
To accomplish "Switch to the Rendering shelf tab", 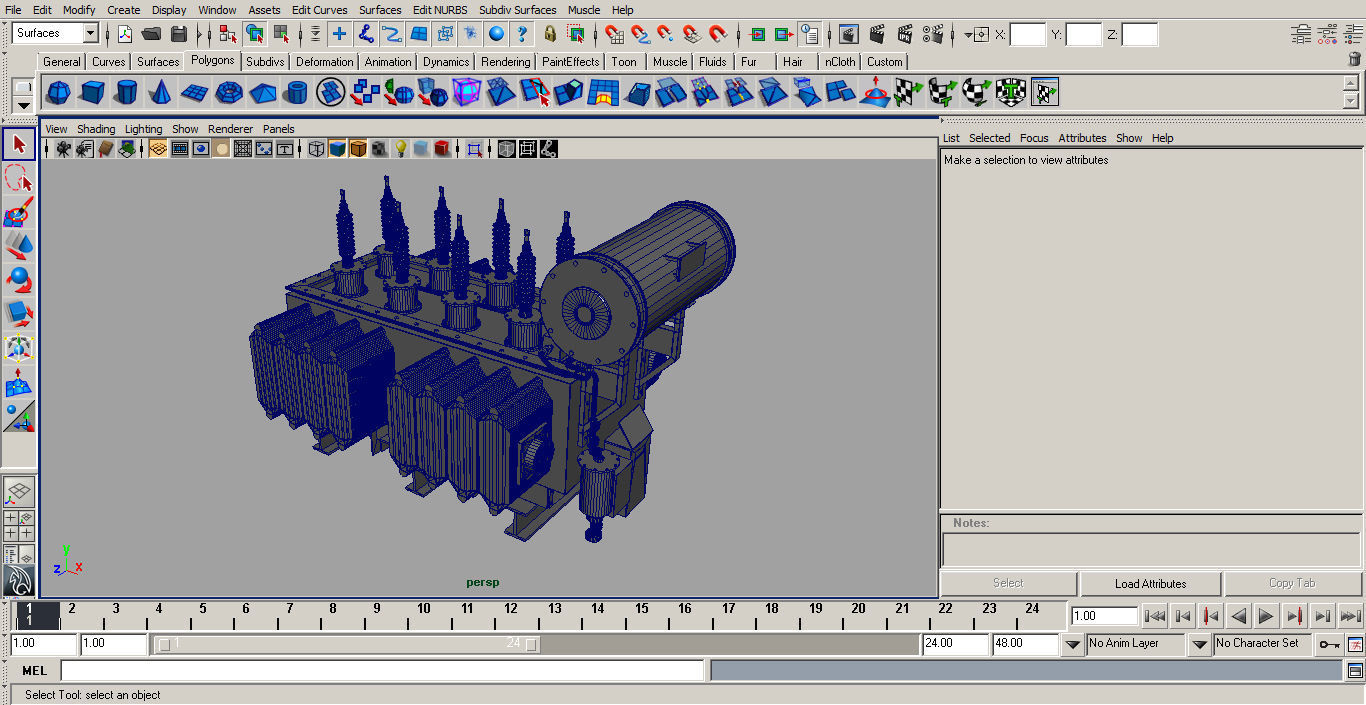I will [x=506, y=61].
